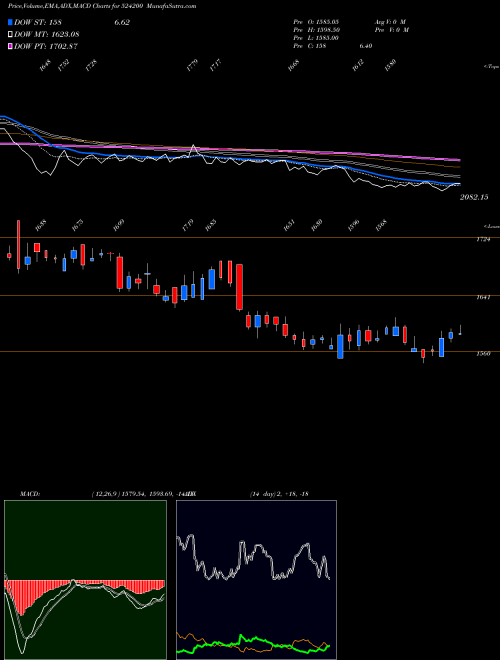Click the magenta DOW PT legend swatch
500x660 pixels.
[x=10, y=46]
